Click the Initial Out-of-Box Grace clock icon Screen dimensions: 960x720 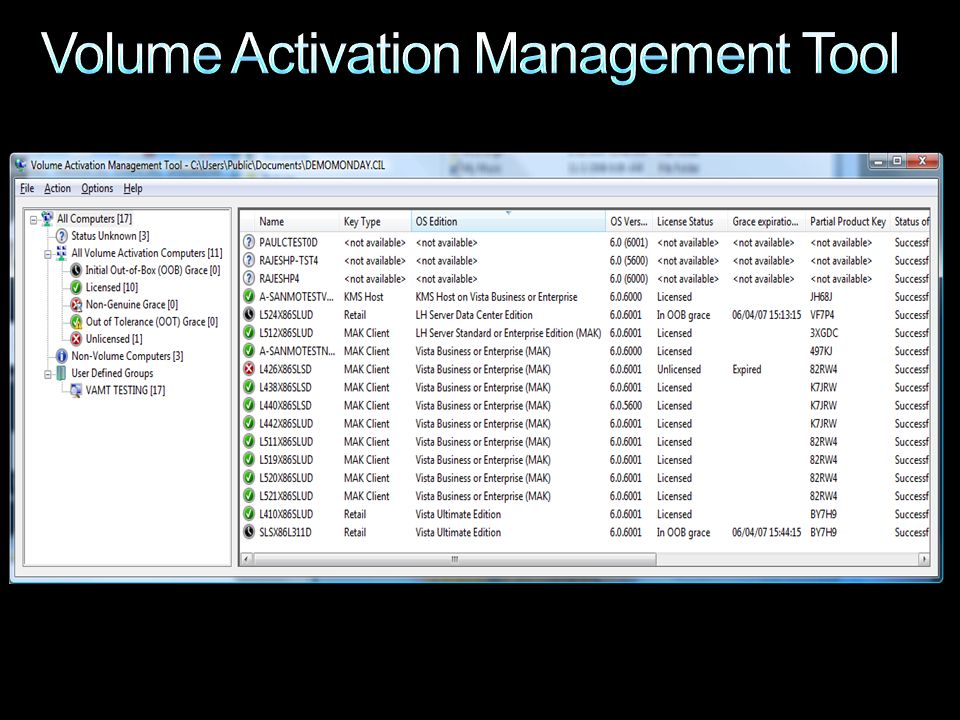coord(76,270)
